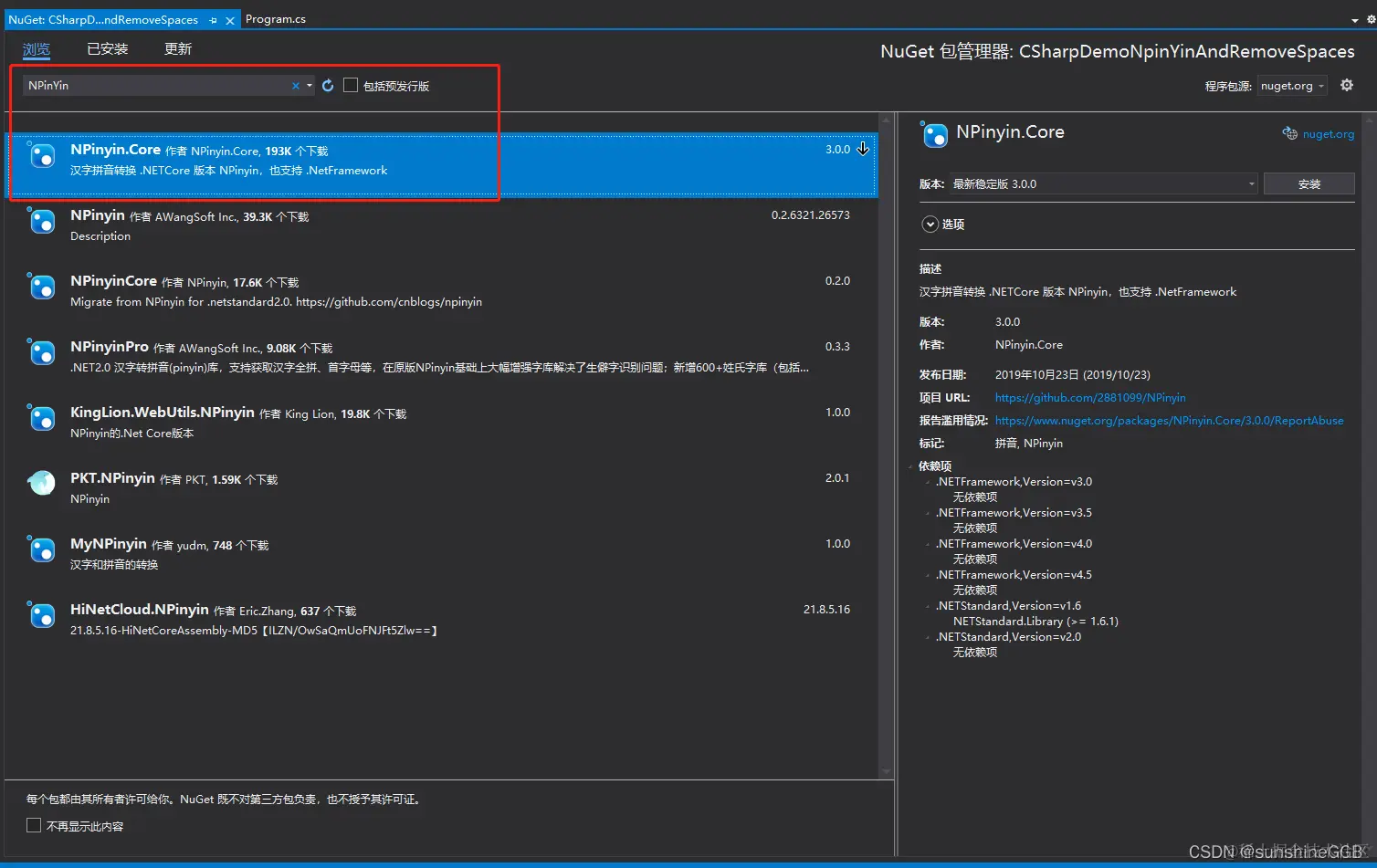The width and height of the screenshot is (1377, 868).
Task: Select the KingLion.WebUtils.NPinyin package title
Action: (163, 413)
